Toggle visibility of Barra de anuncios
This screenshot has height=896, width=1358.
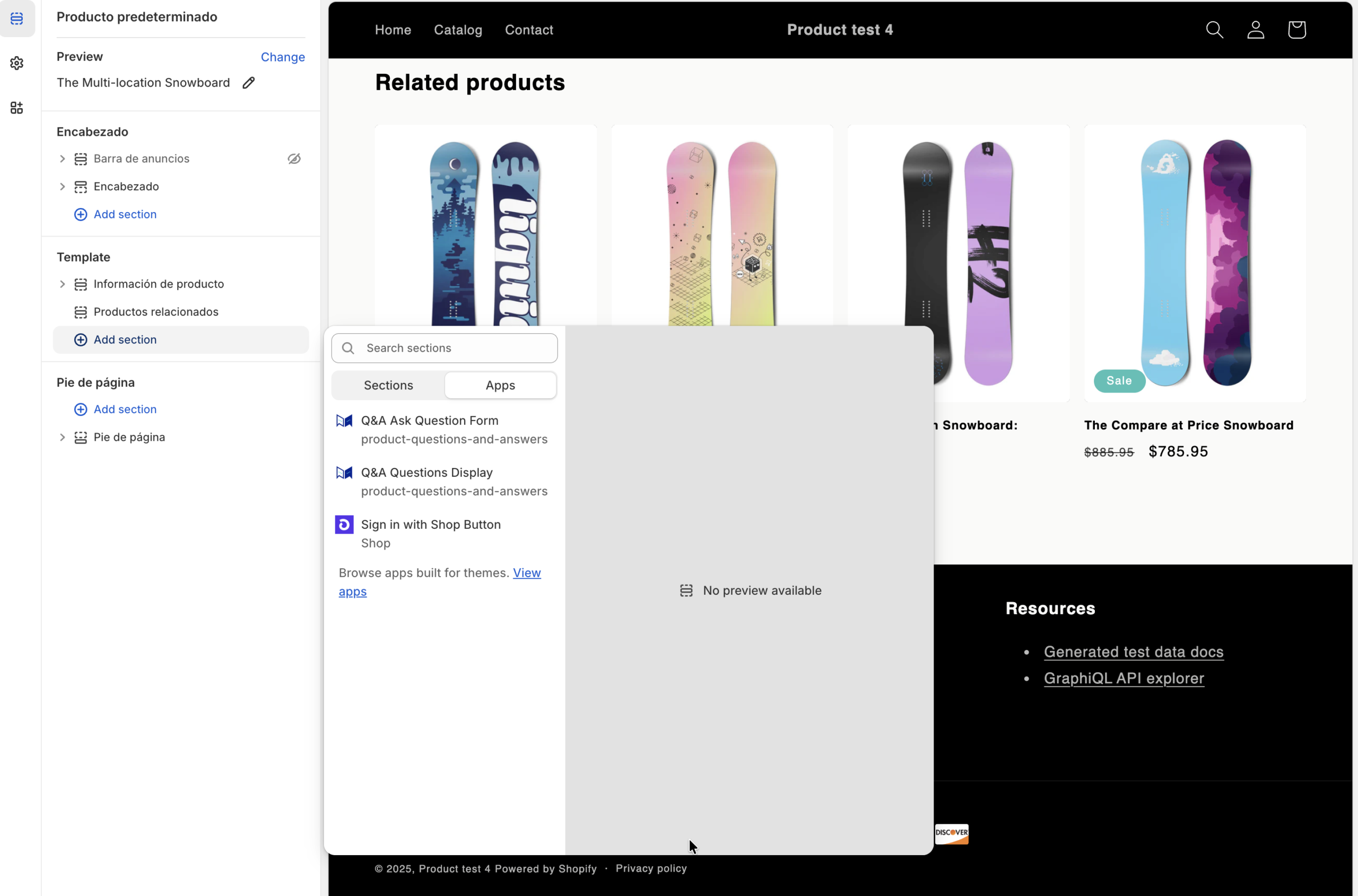click(x=294, y=159)
